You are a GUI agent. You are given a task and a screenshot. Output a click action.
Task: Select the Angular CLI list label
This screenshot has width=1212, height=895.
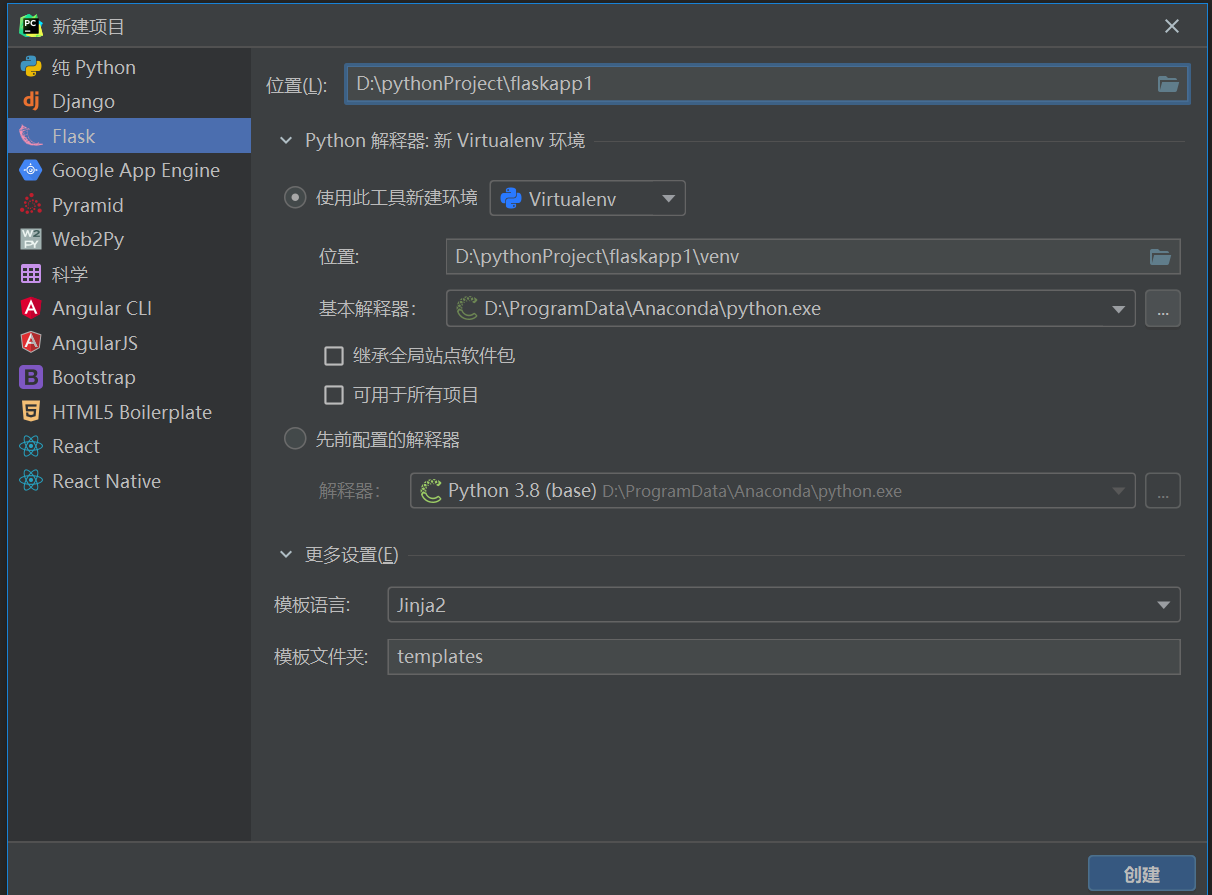coord(102,308)
